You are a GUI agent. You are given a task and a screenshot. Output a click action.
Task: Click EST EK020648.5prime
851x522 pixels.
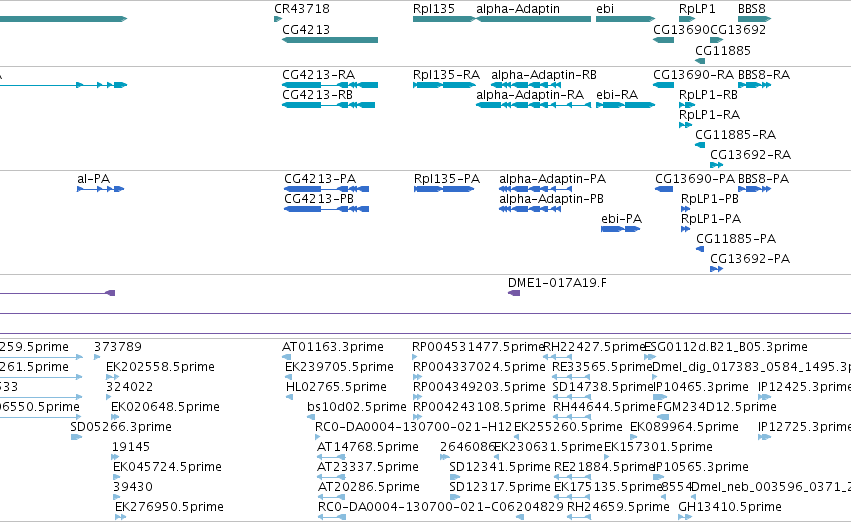[166, 407]
